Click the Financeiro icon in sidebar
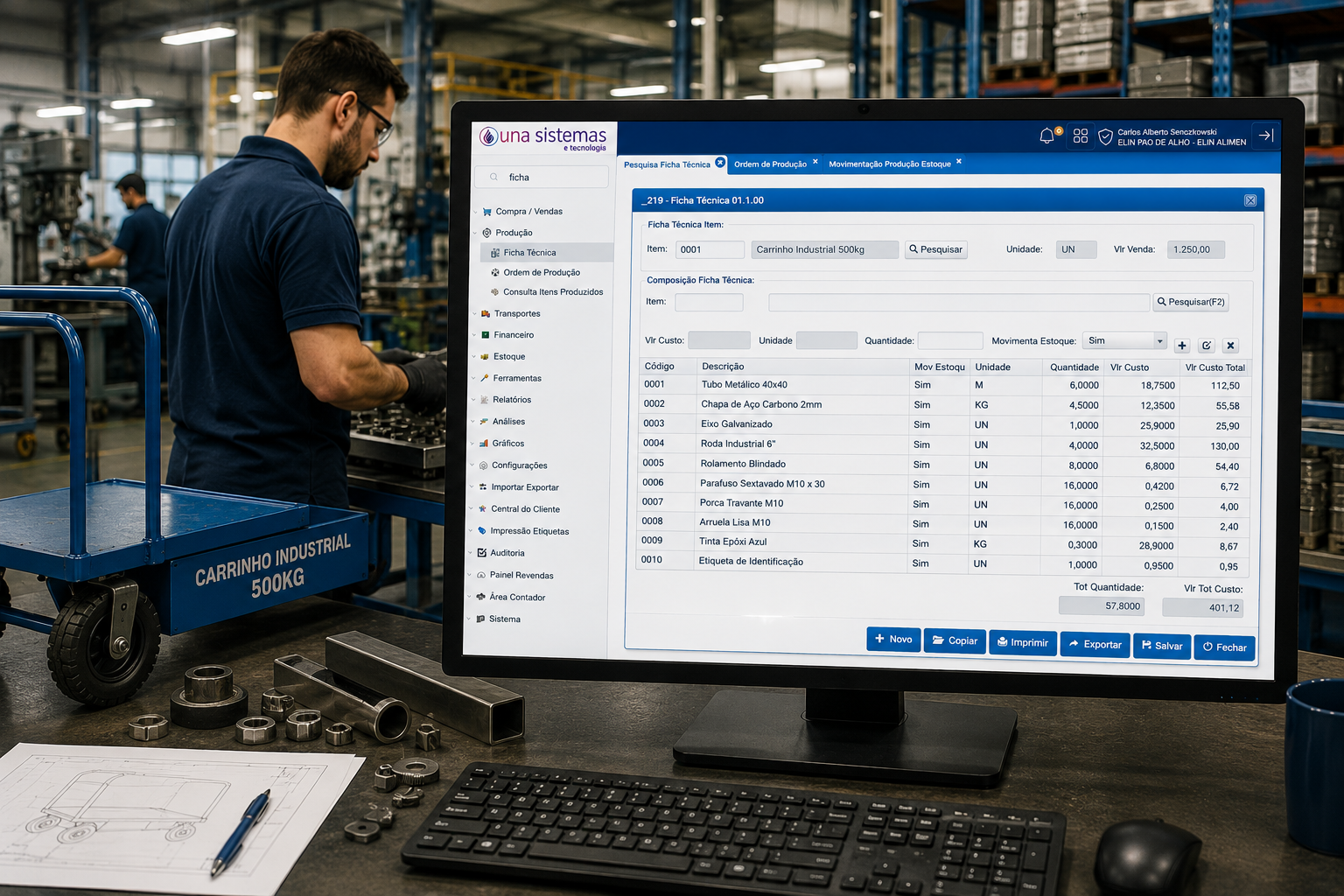 click(x=486, y=335)
